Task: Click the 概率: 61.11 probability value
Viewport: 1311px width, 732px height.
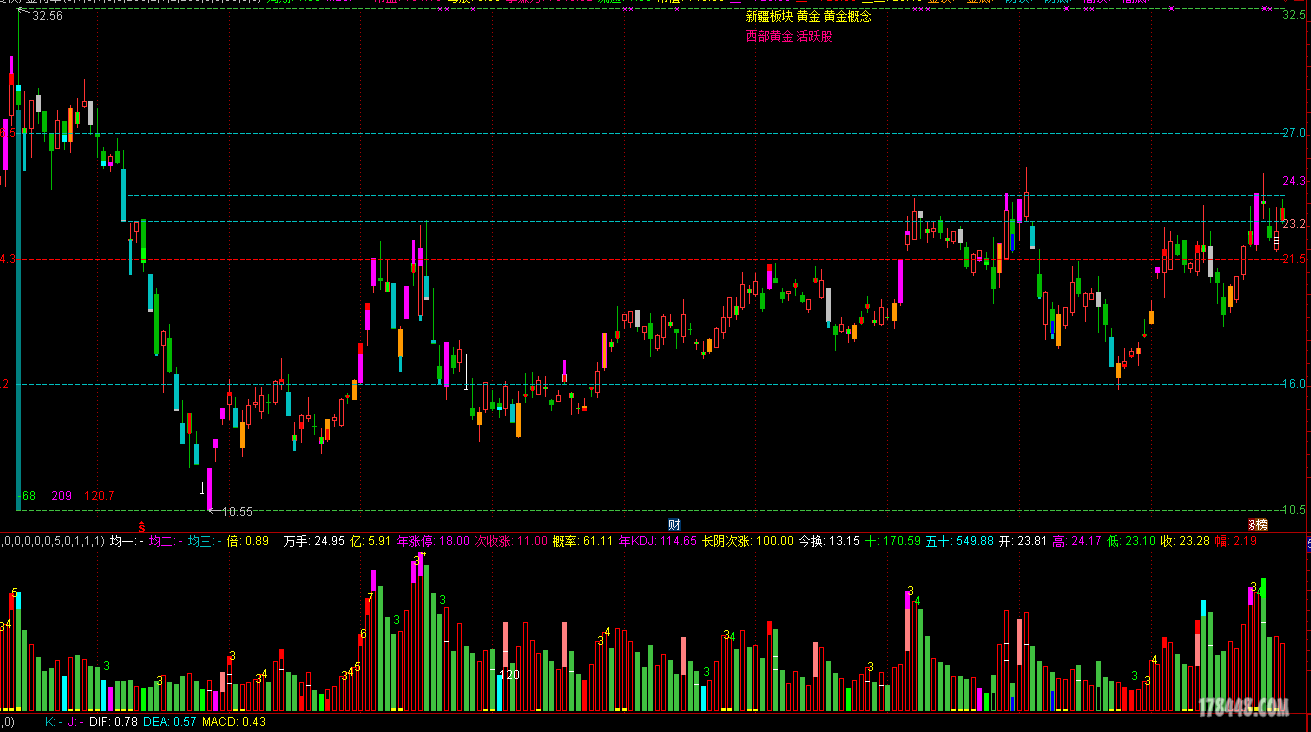Action: pos(582,541)
